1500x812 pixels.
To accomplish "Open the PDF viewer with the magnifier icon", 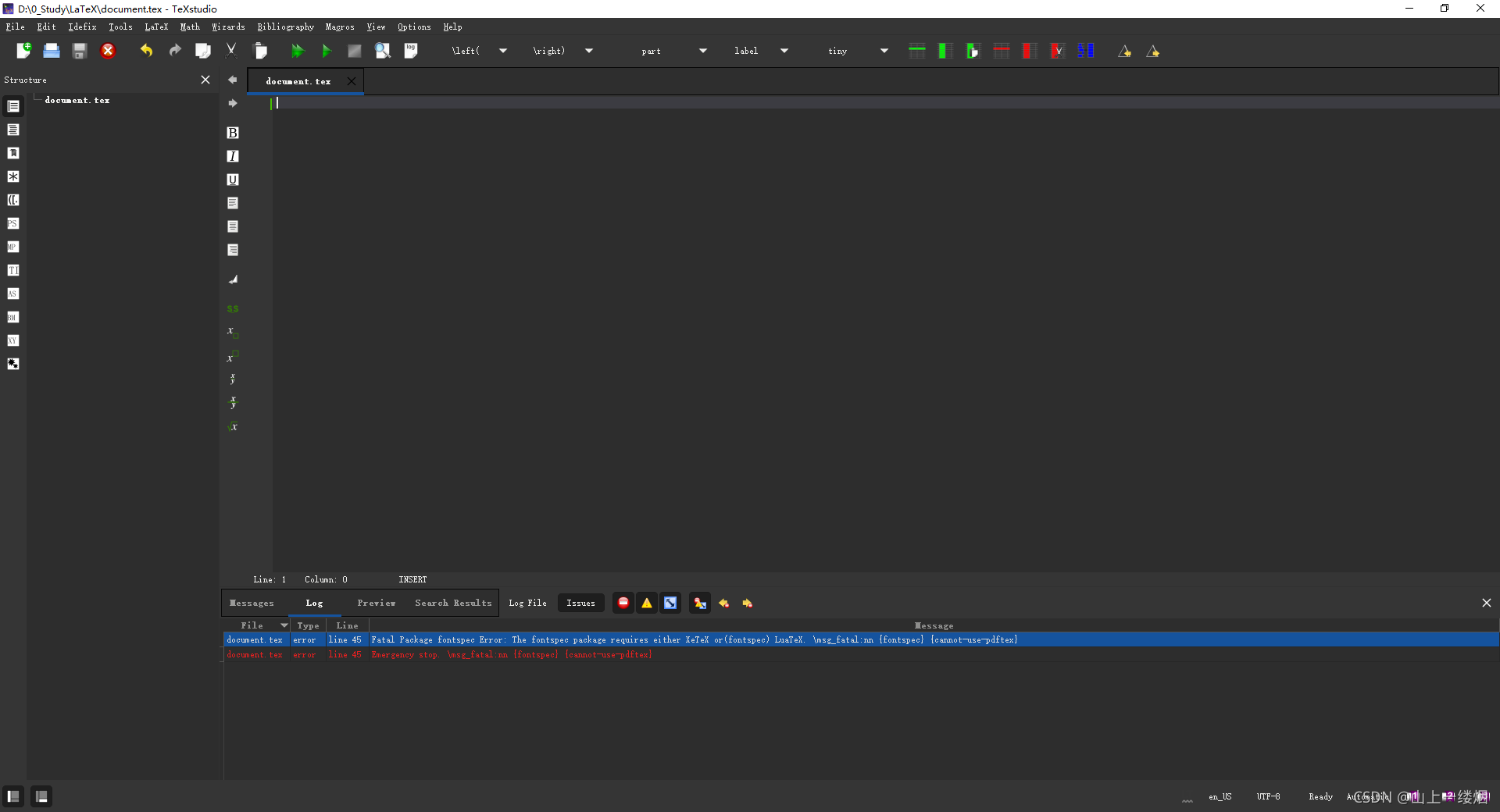I will click(x=383, y=51).
